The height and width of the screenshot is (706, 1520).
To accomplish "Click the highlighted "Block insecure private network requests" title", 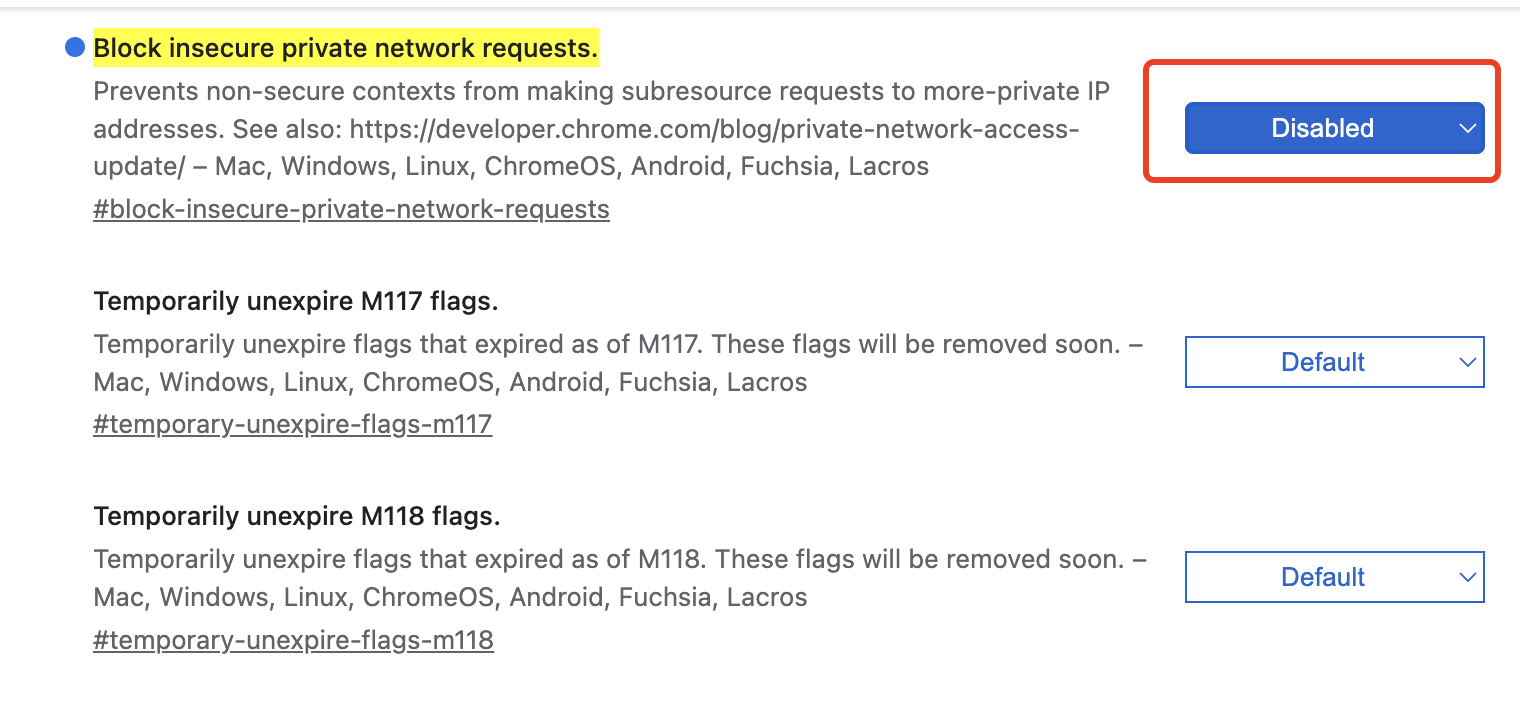I will click(345, 47).
